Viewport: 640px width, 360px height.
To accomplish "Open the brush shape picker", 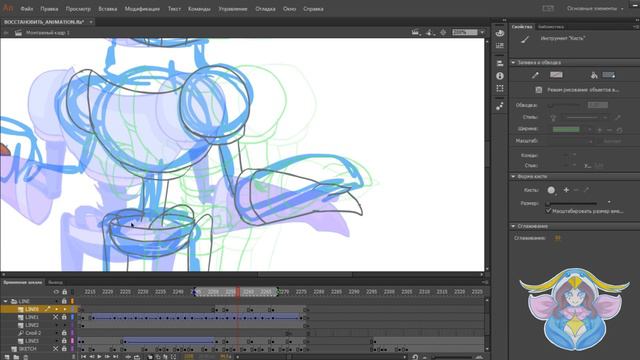I will tap(551, 190).
